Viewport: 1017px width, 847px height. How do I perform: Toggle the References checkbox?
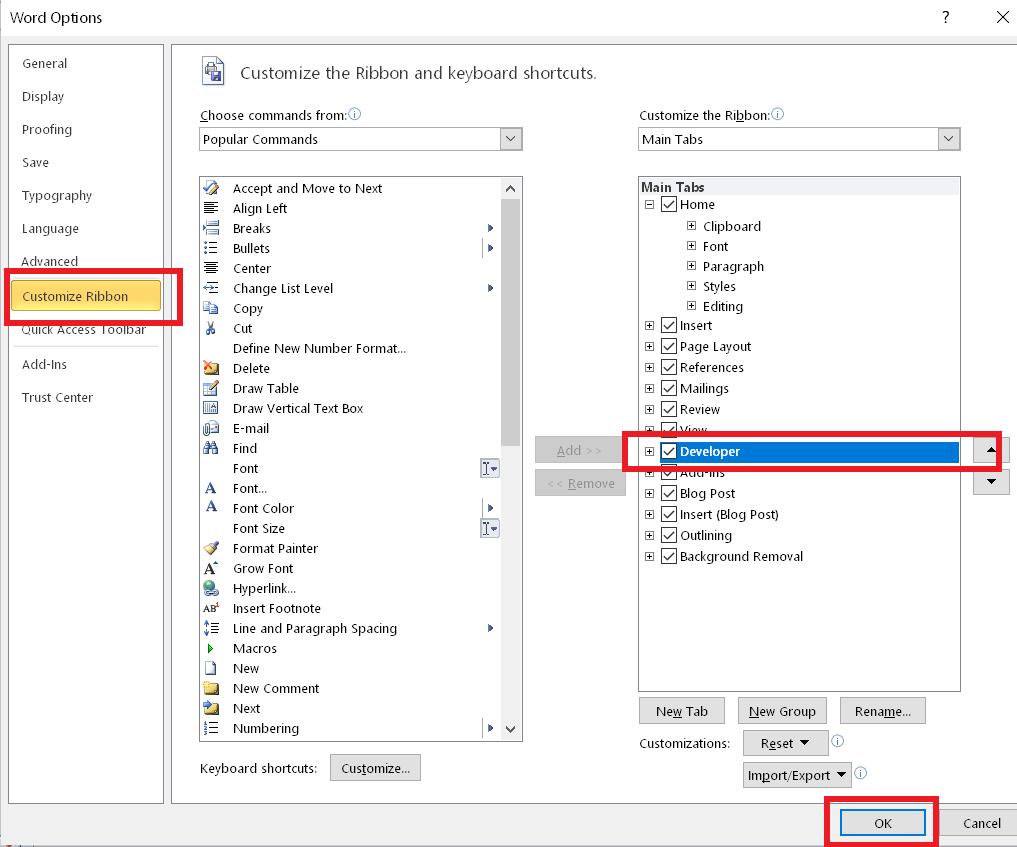pyautogui.click(x=669, y=367)
